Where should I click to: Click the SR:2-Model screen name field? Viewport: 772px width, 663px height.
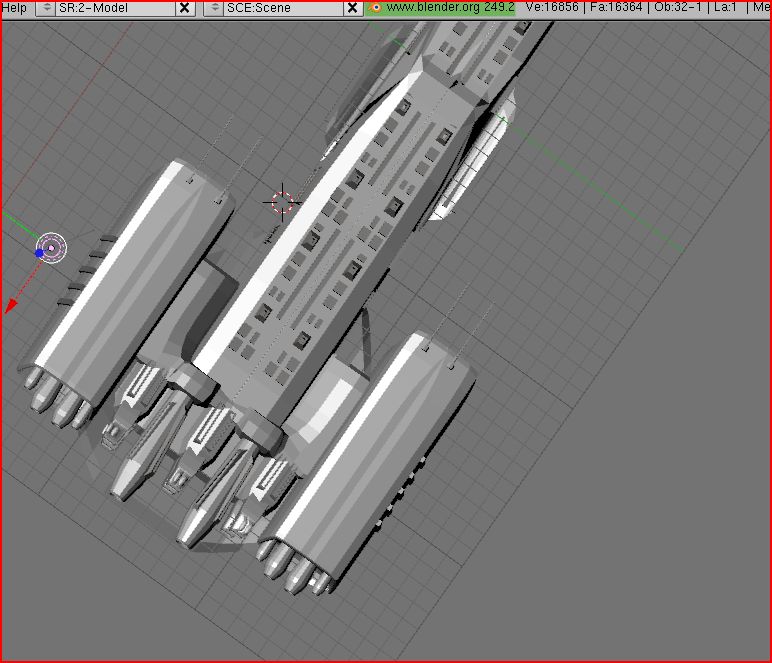point(112,8)
